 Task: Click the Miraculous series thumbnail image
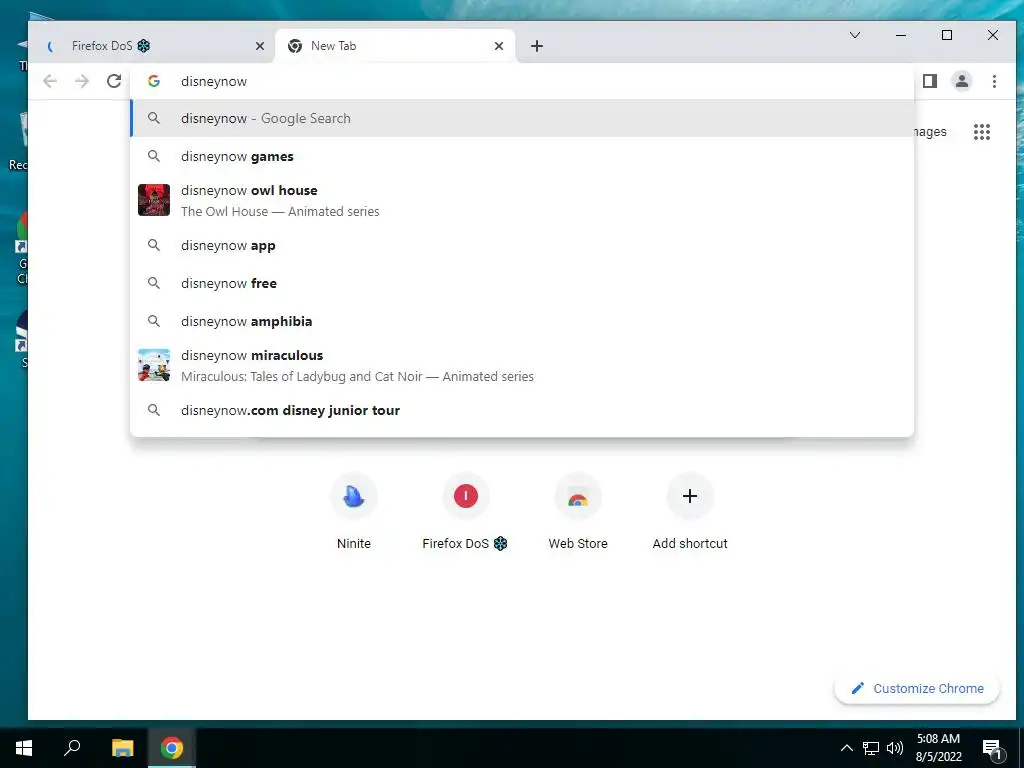pos(154,365)
